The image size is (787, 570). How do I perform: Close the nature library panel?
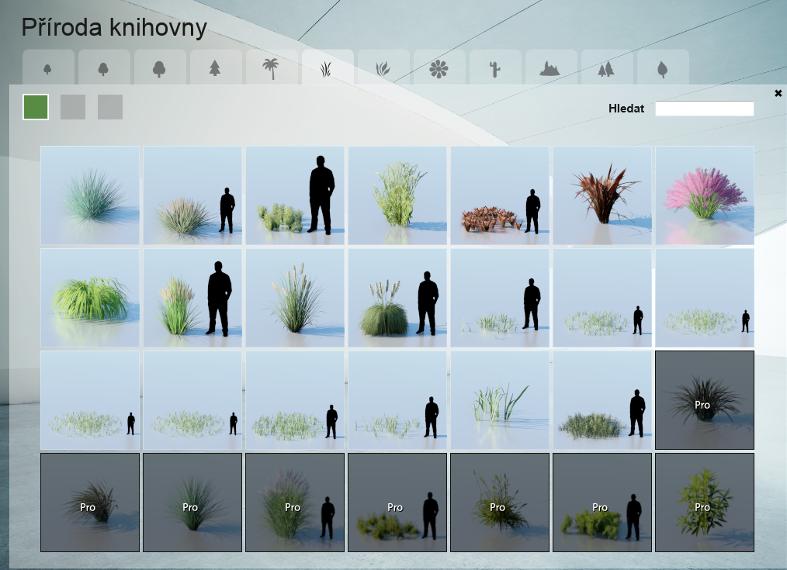click(778, 93)
